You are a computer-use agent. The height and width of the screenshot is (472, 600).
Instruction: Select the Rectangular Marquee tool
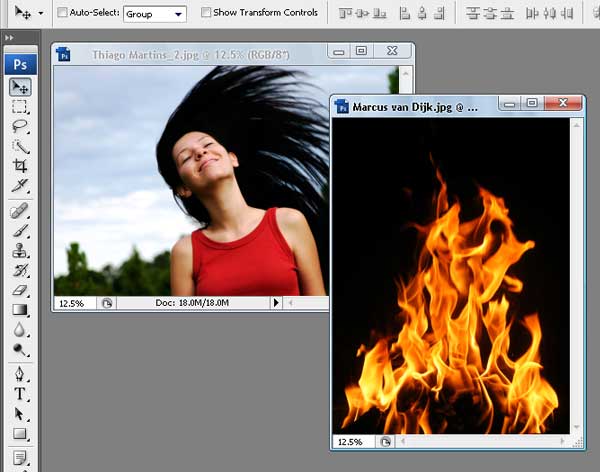[x=20, y=107]
